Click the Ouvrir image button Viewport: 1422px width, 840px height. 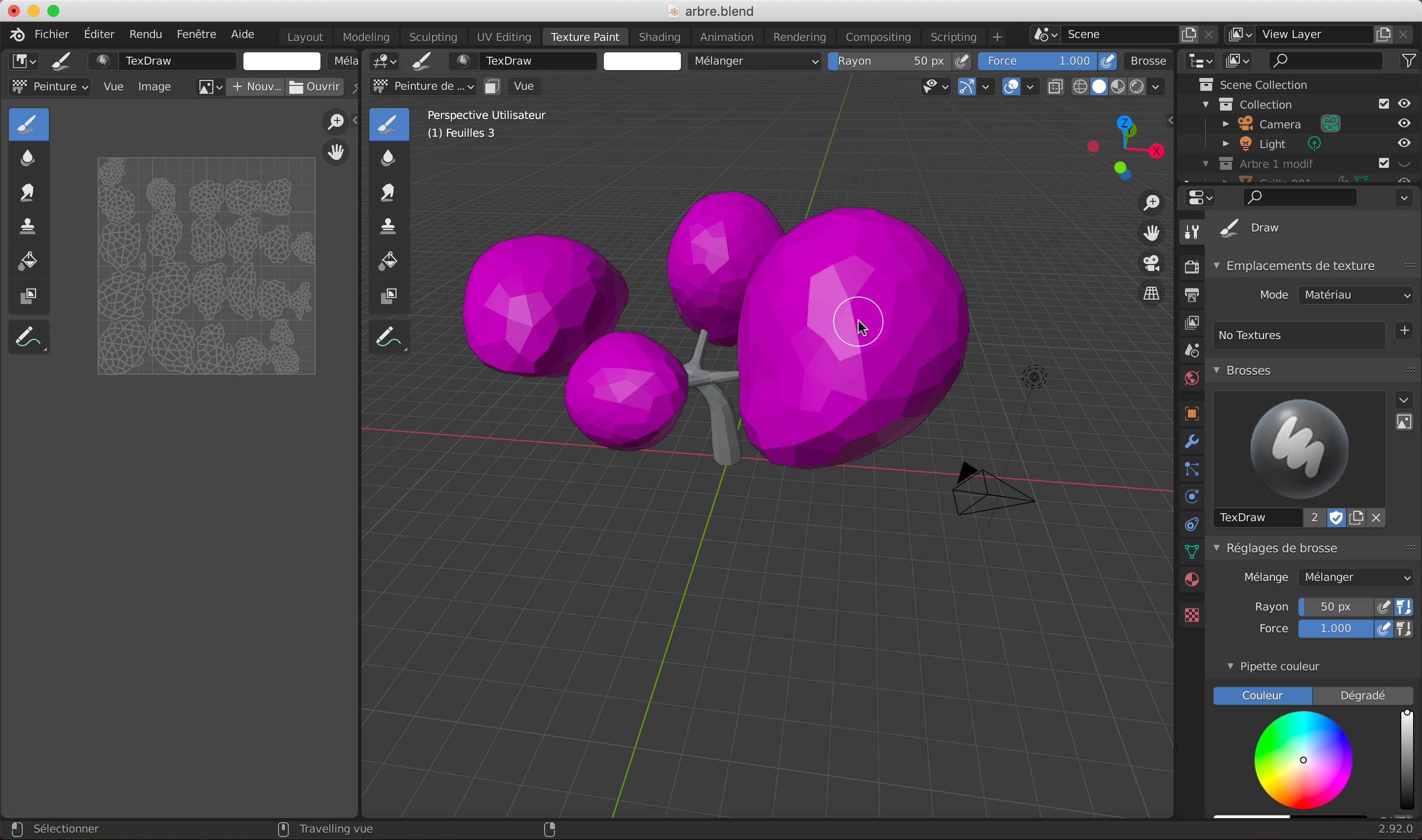tap(315, 86)
